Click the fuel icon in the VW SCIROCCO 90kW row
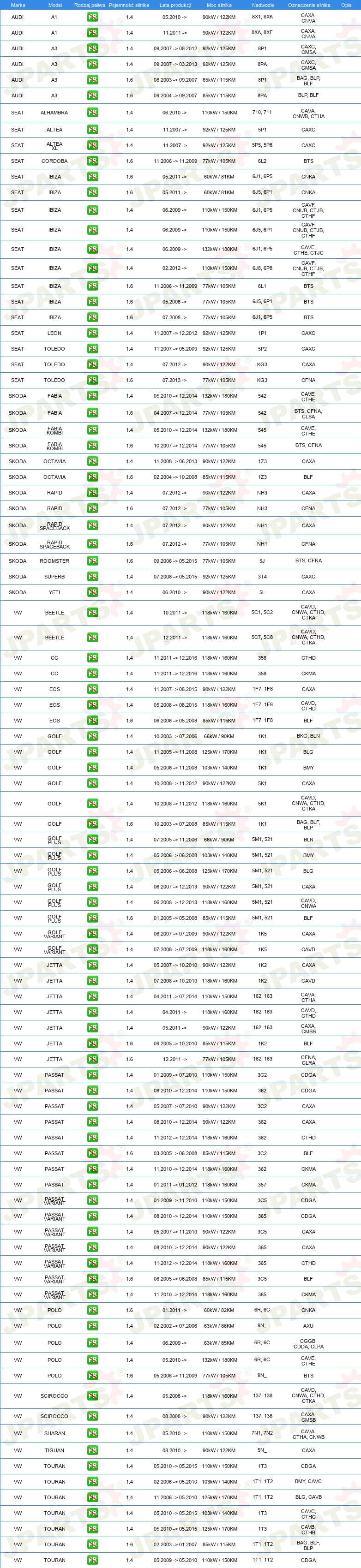361x1568 pixels. (x=92, y=1416)
